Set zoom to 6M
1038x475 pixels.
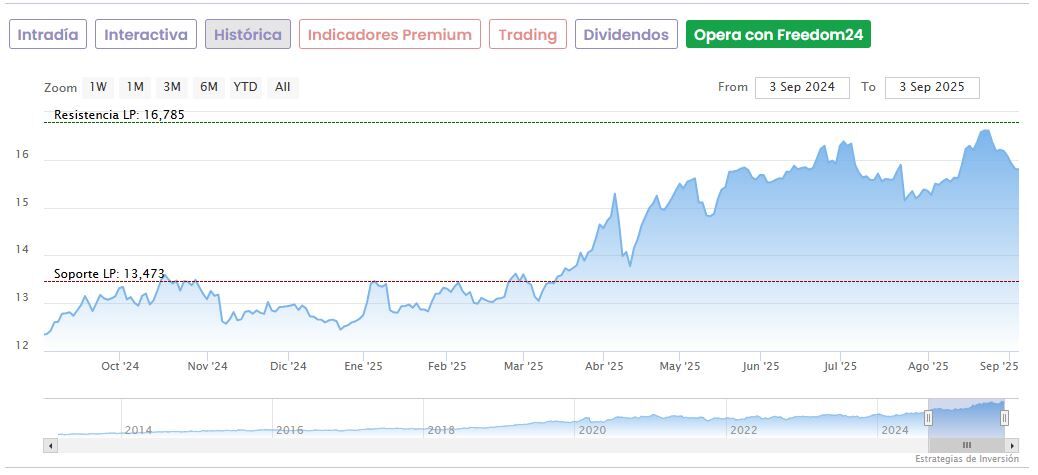(x=208, y=87)
